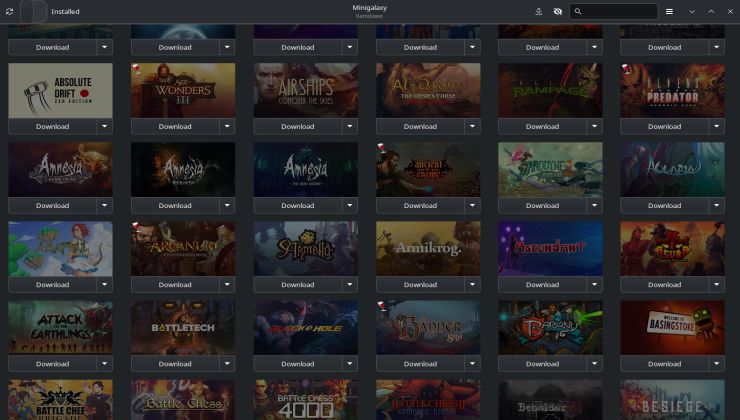Image resolution: width=740 pixels, height=420 pixels.
Task: Expand menu arrow for Armikrog
Action: [x=472, y=285]
